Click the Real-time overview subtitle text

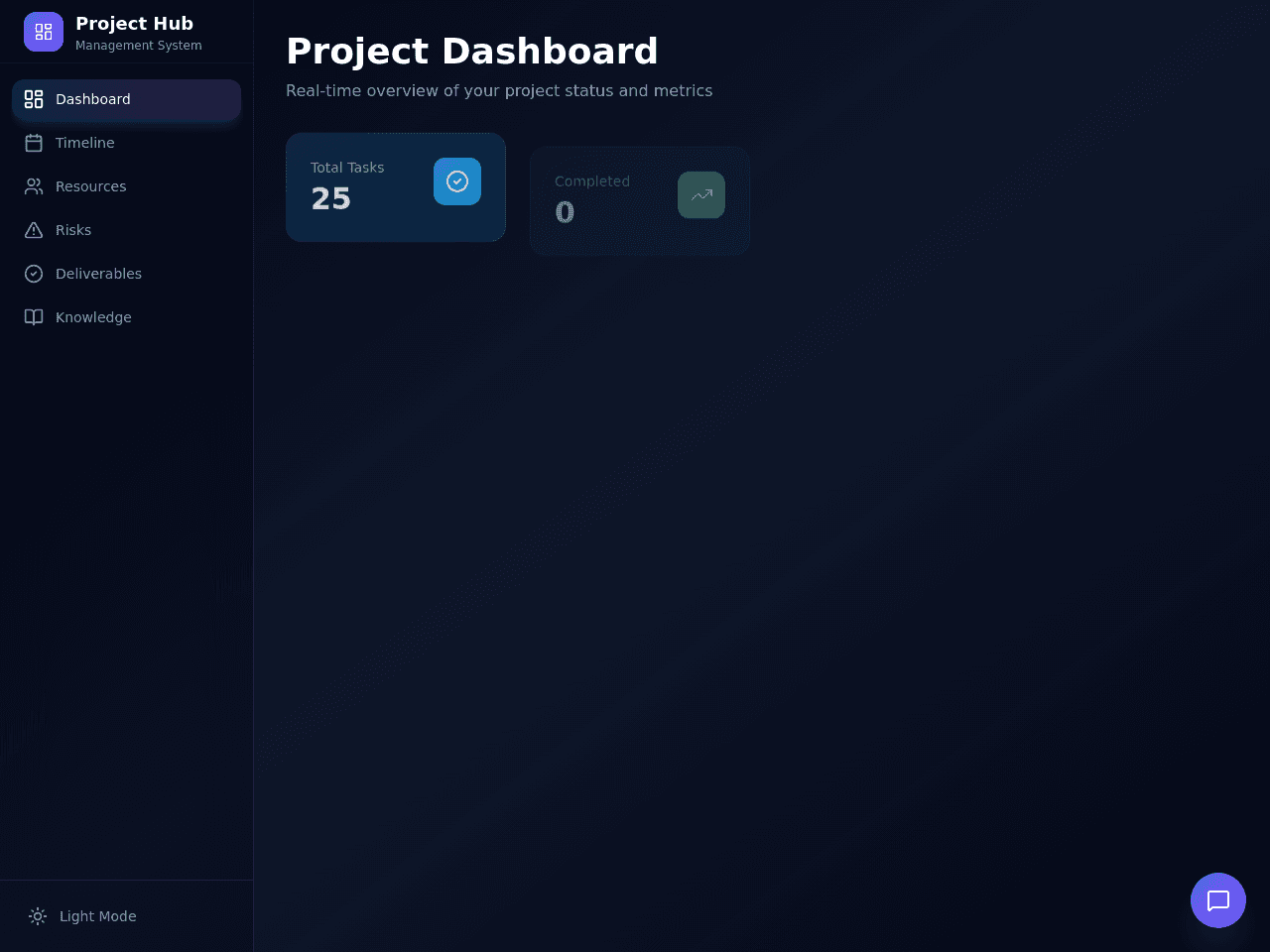pos(499,91)
